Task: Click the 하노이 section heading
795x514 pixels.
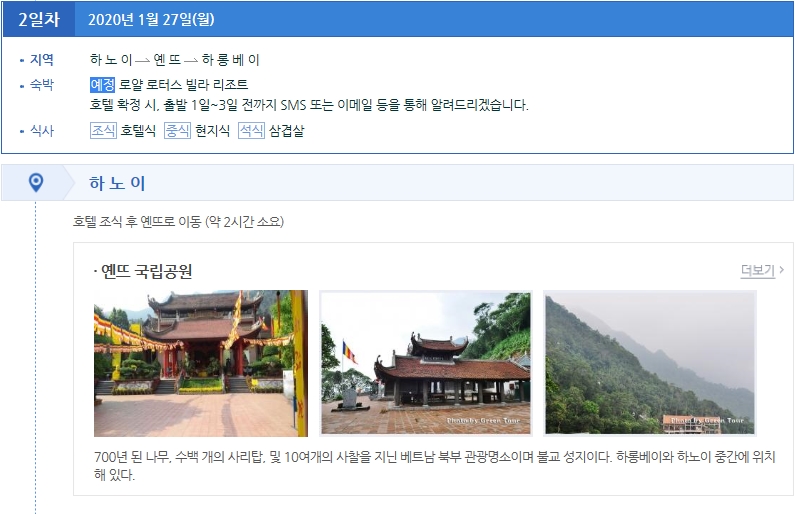Action: [117, 183]
